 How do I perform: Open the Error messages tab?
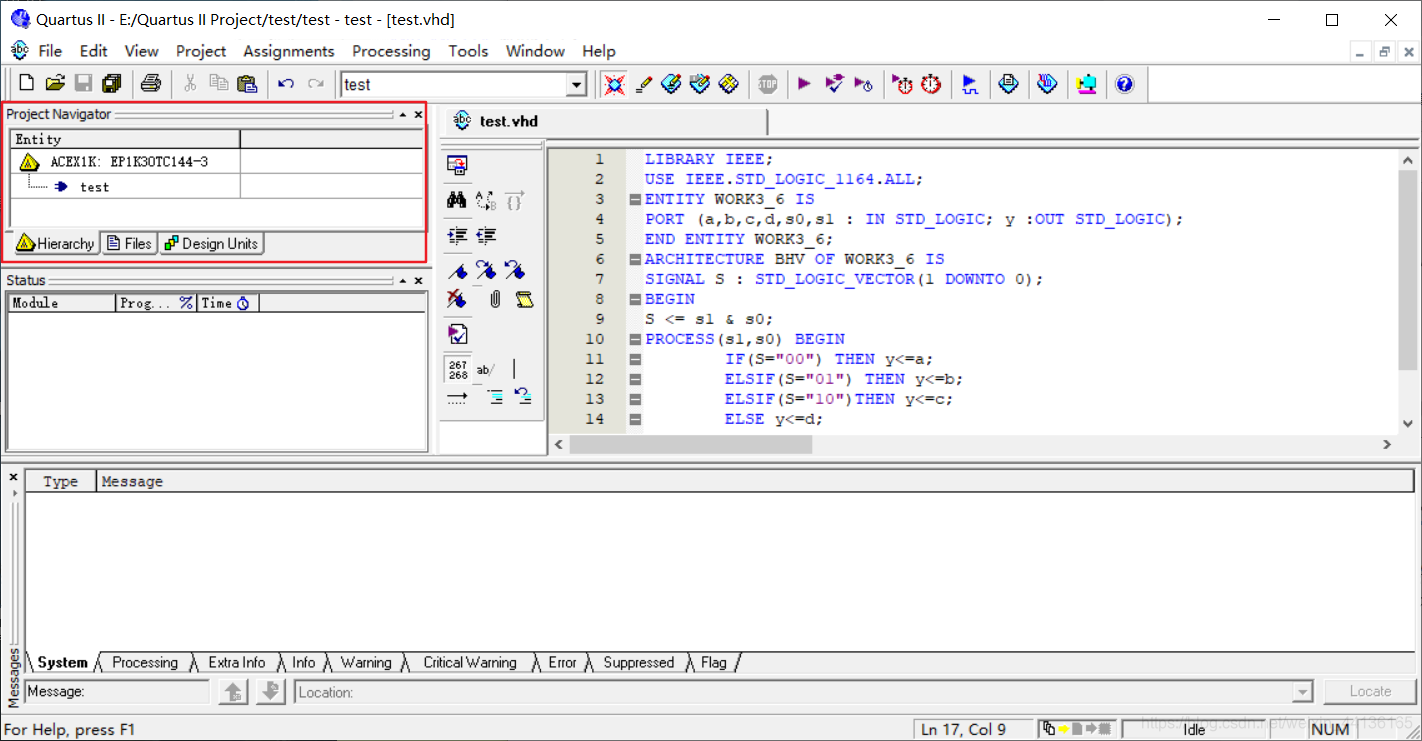[562, 662]
